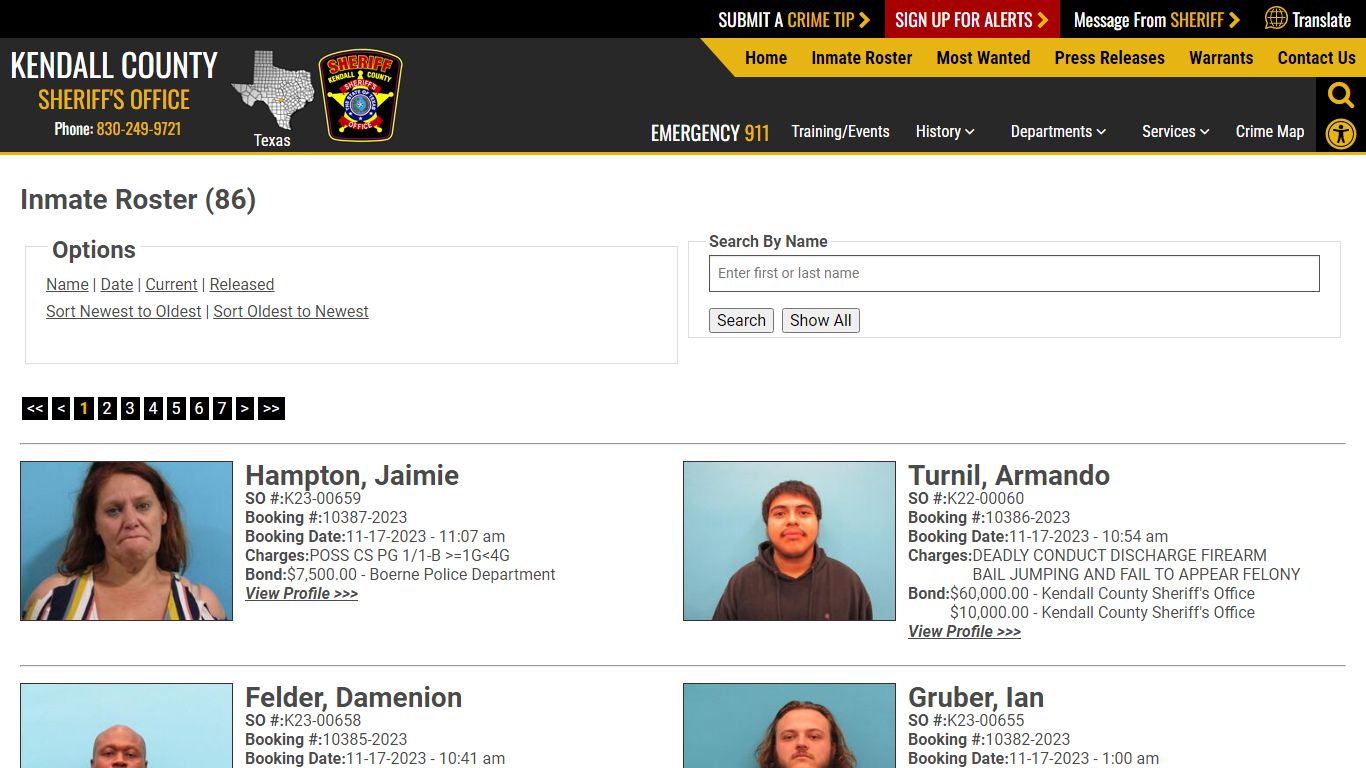Open the site search magnifier icon
The height and width of the screenshot is (768, 1366).
(x=1341, y=95)
